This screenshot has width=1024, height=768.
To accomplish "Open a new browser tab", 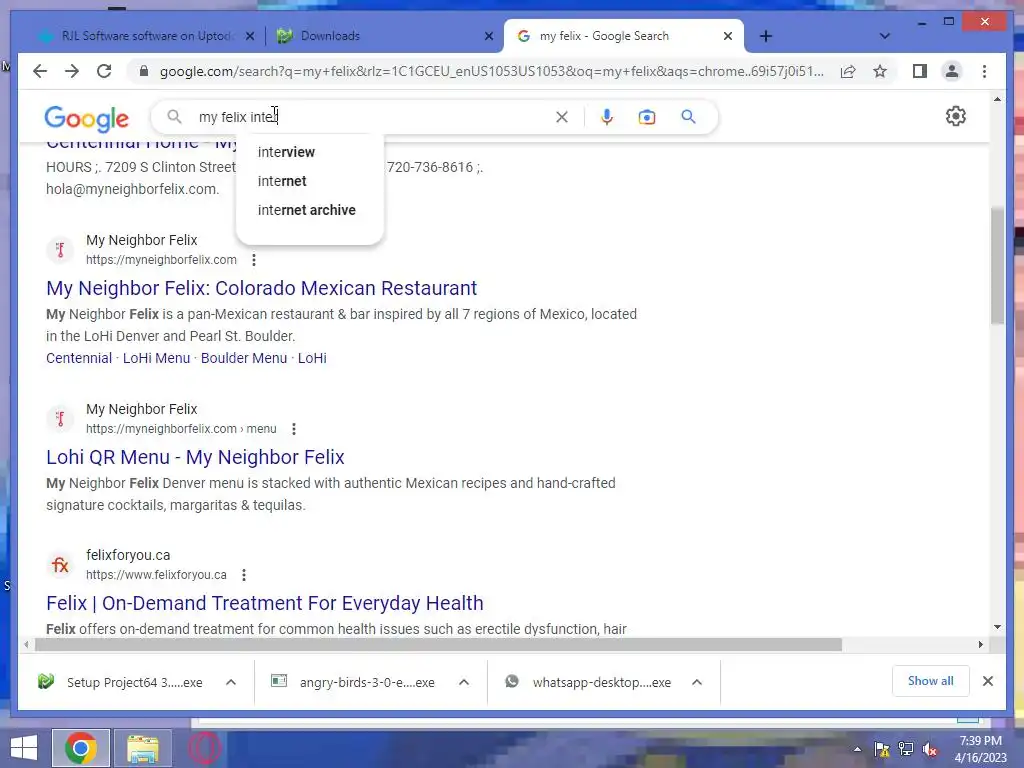I will tap(766, 37).
